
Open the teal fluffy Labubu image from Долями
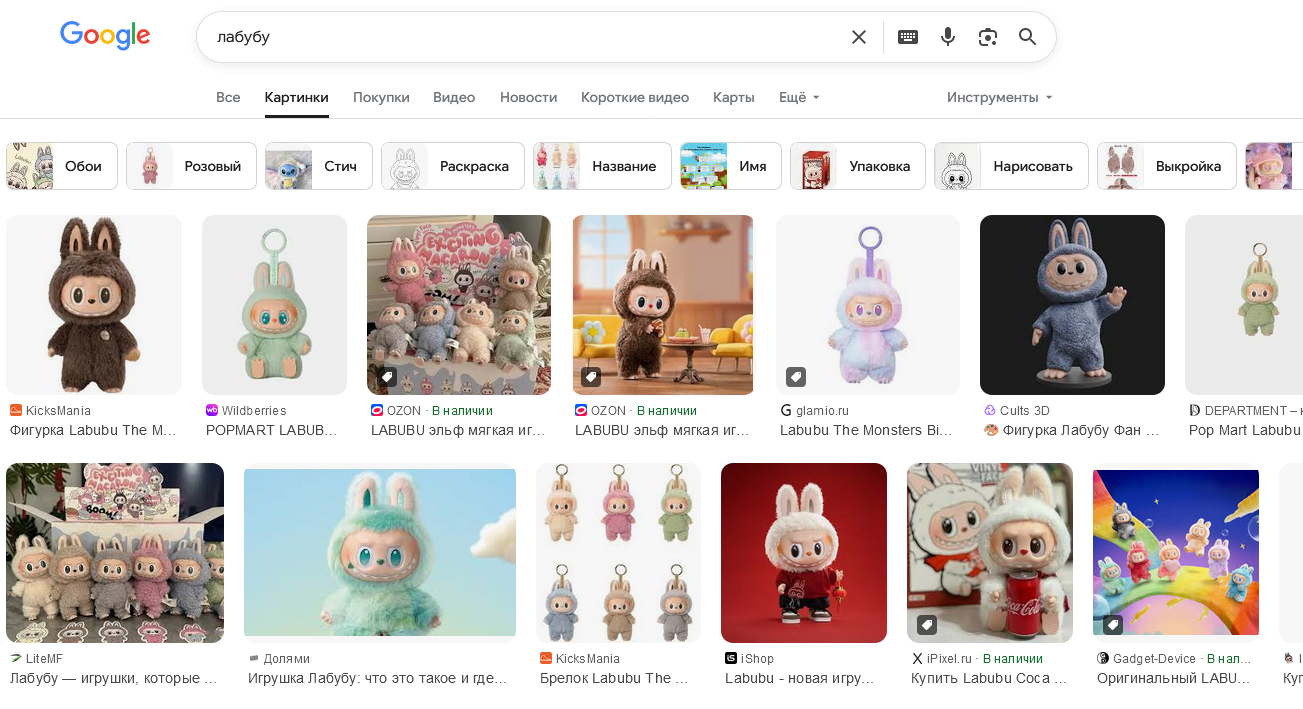click(x=380, y=553)
